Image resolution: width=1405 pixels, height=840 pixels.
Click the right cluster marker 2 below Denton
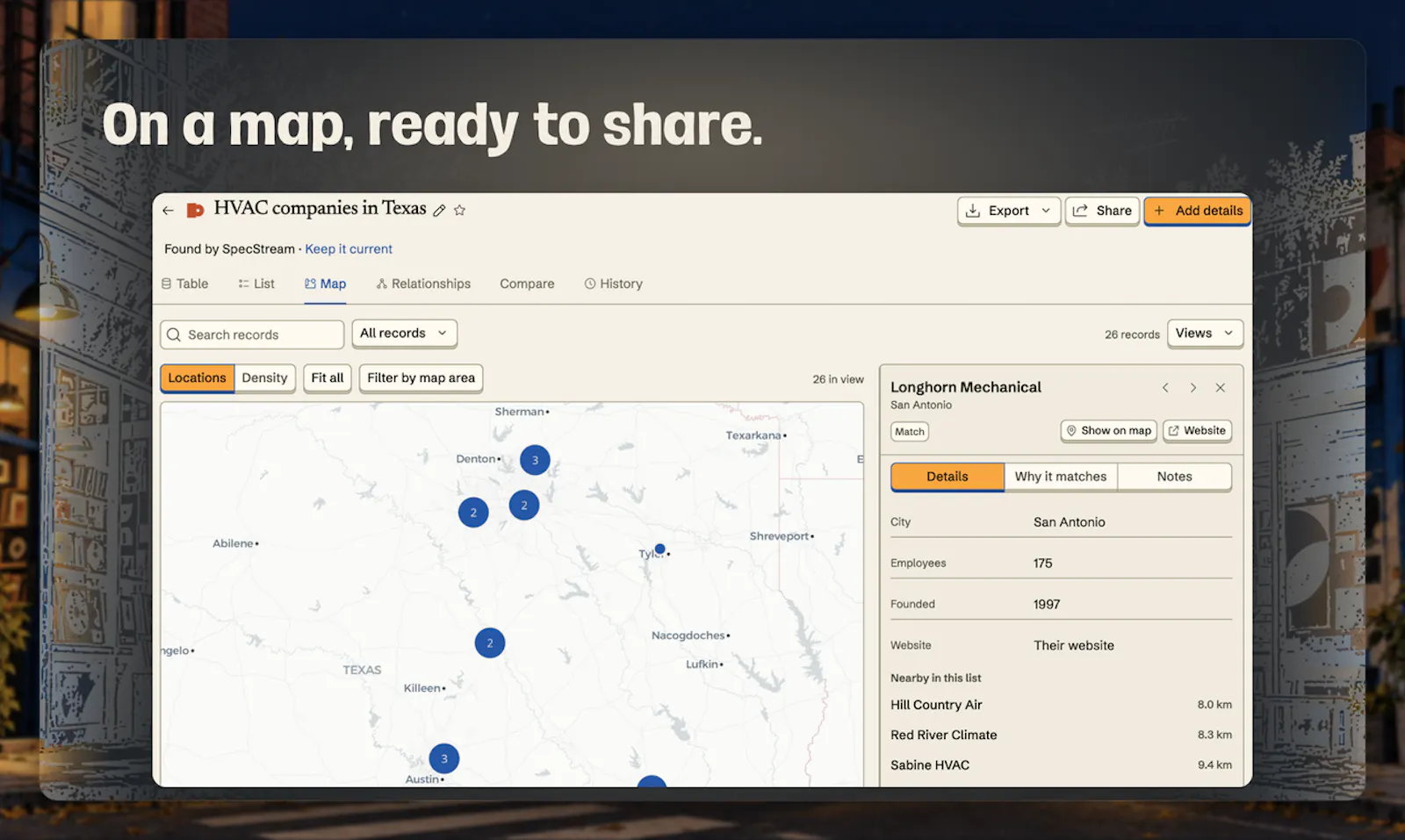[524, 505]
